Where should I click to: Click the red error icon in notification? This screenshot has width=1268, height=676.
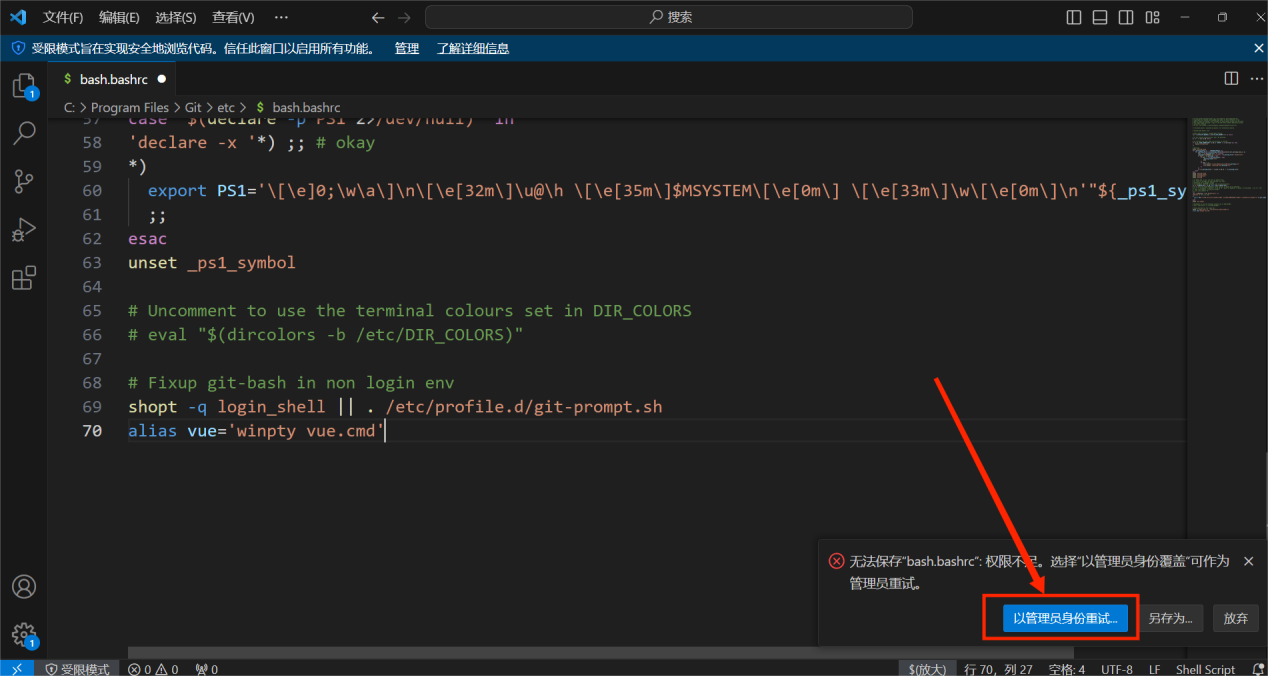tap(837, 561)
